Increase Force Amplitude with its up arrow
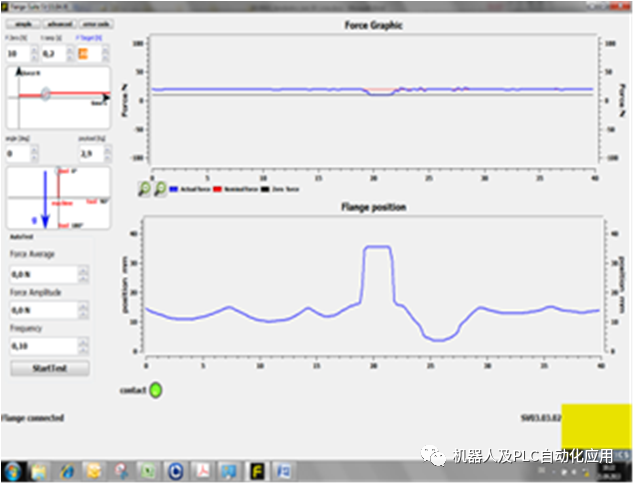This screenshot has width=635, height=485. tap(83, 306)
